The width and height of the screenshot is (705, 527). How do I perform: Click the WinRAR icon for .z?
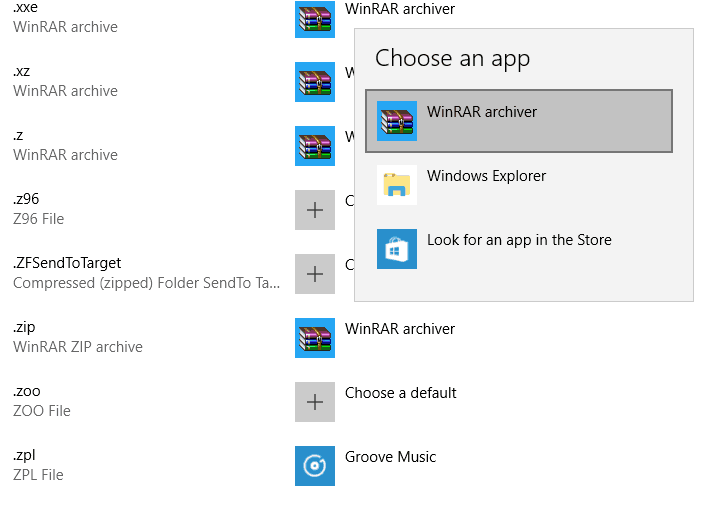click(315, 146)
